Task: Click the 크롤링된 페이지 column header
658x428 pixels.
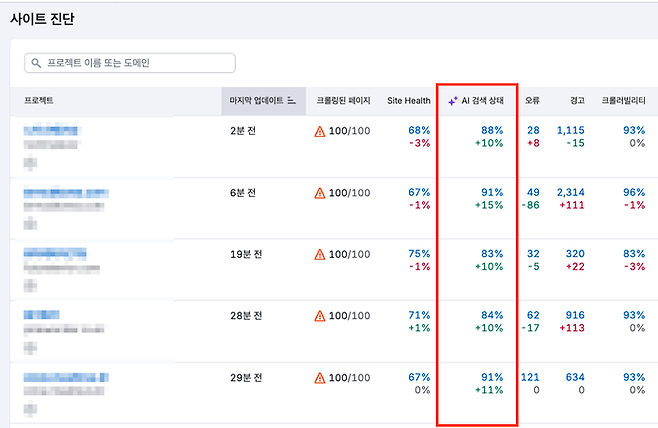Action: [343, 101]
